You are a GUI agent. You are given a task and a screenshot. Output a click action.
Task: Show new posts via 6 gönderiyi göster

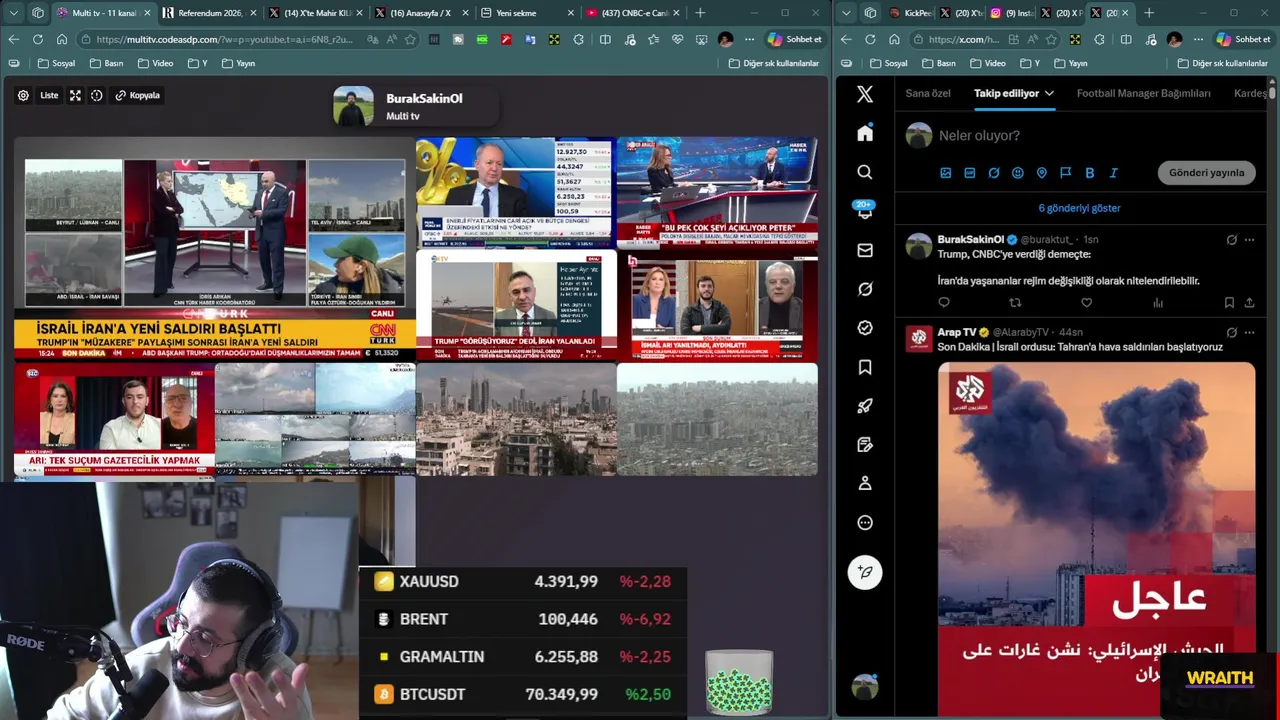(1079, 208)
